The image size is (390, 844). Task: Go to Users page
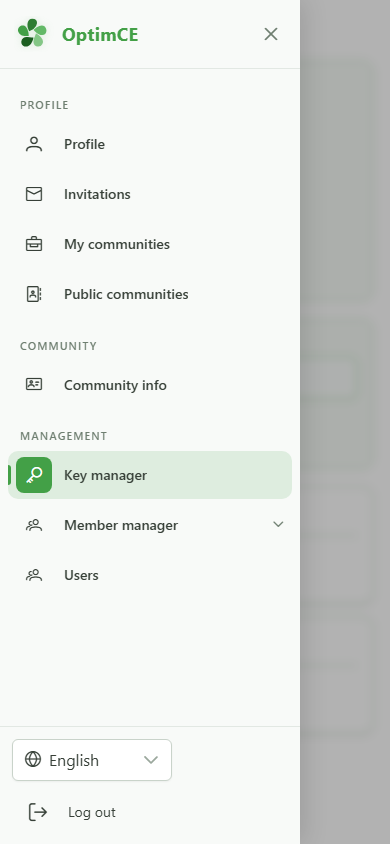[150, 575]
